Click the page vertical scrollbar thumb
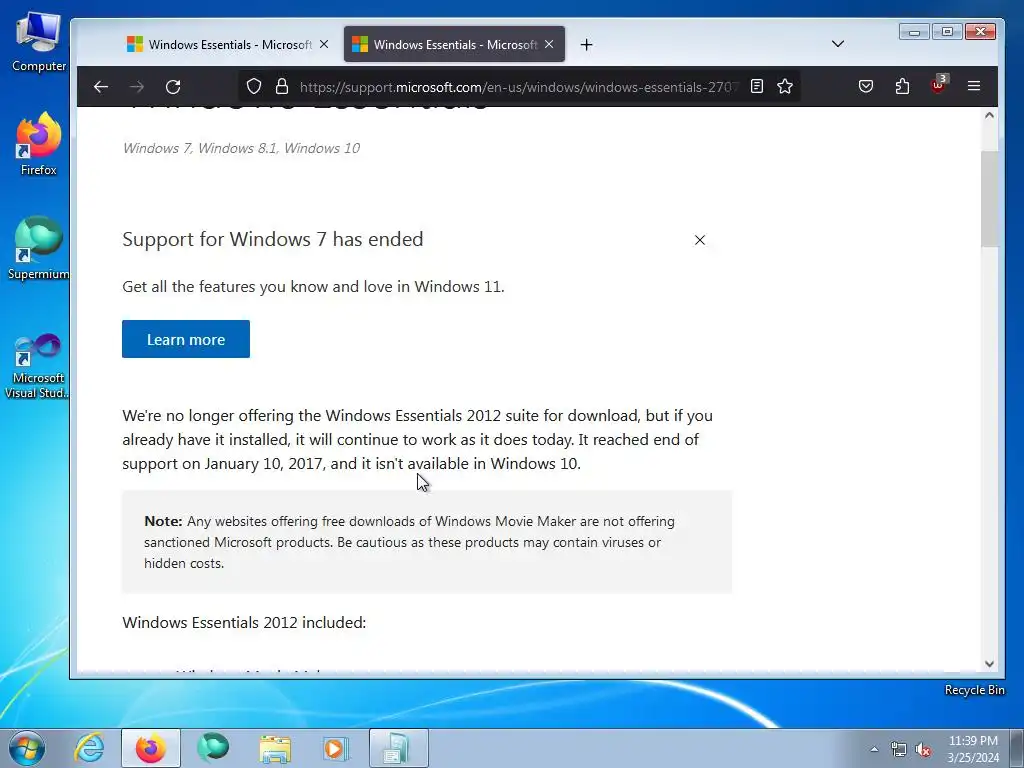This screenshot has height=768, width=1024. pos(989,199)
